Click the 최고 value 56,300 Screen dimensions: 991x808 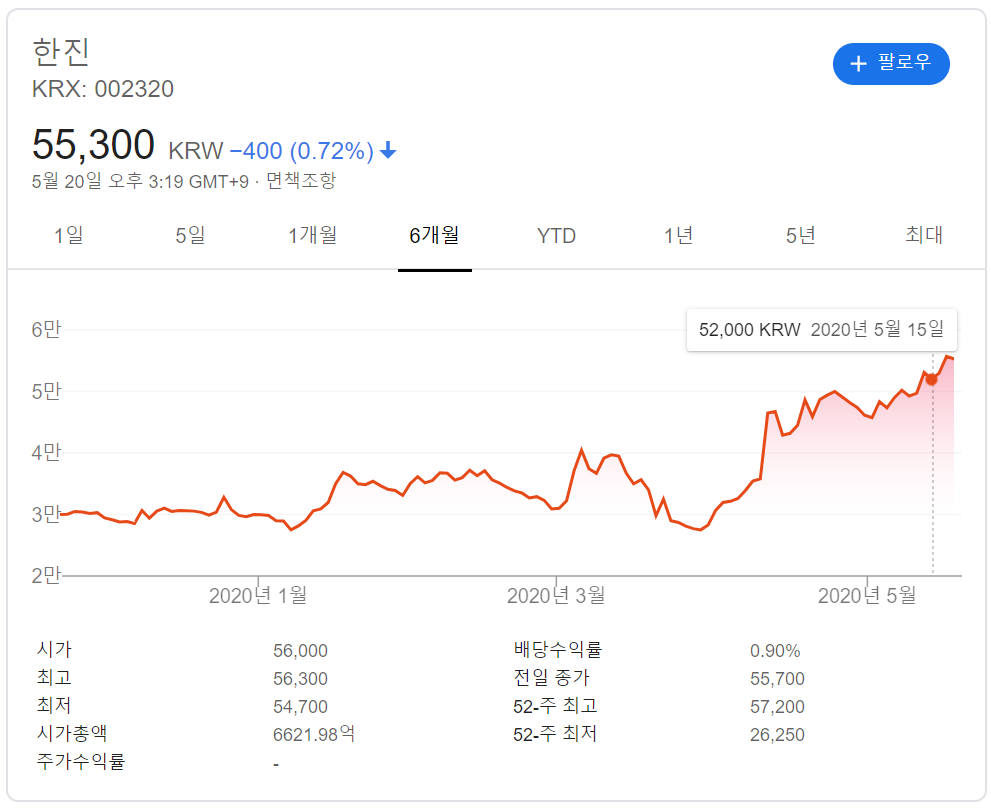[x=300, y=678]
